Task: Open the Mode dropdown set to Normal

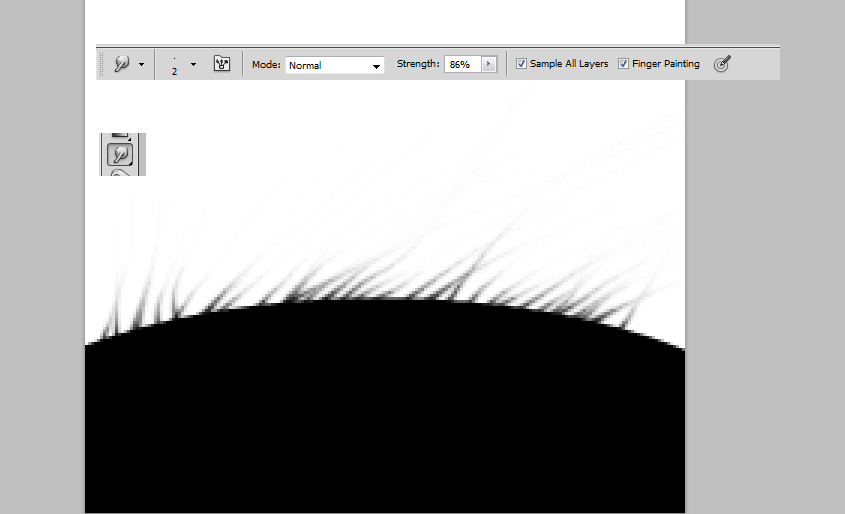Action: click(335, 65)
